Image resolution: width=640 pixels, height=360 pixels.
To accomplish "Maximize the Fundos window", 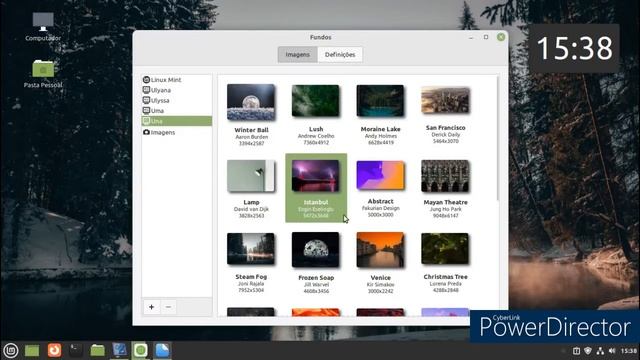I will click(x=486, y=37).
